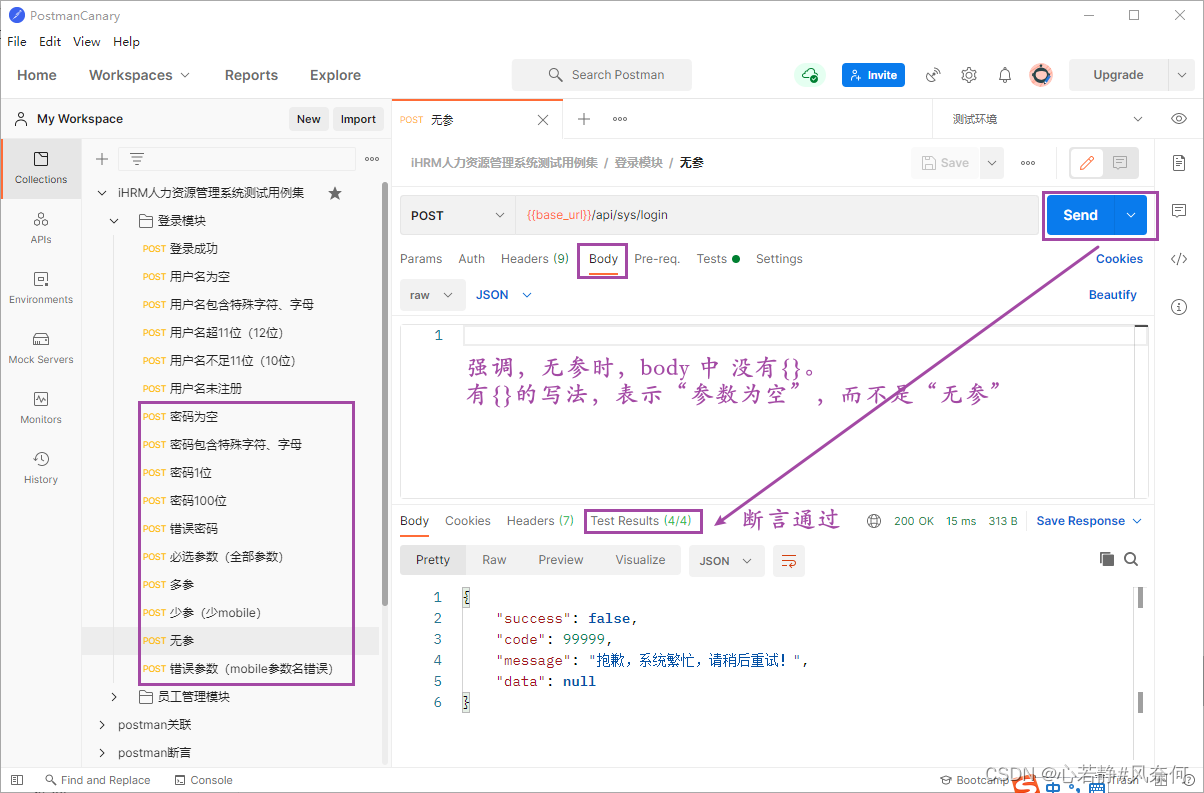The height and width of the screenshot is (793, 1204).
Task: Click the request URL input field
Action: [777, 215]
